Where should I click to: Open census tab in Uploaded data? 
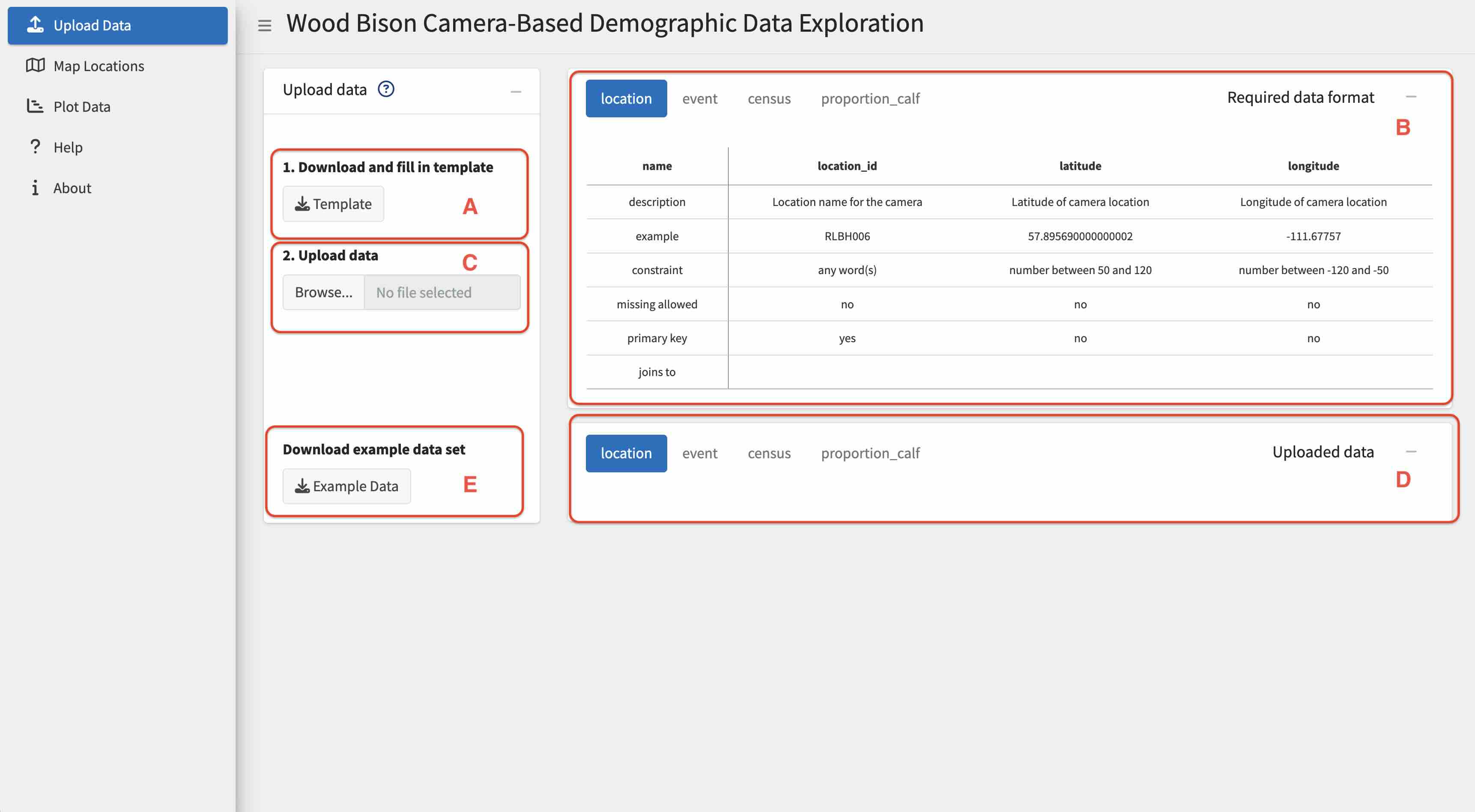768,454
